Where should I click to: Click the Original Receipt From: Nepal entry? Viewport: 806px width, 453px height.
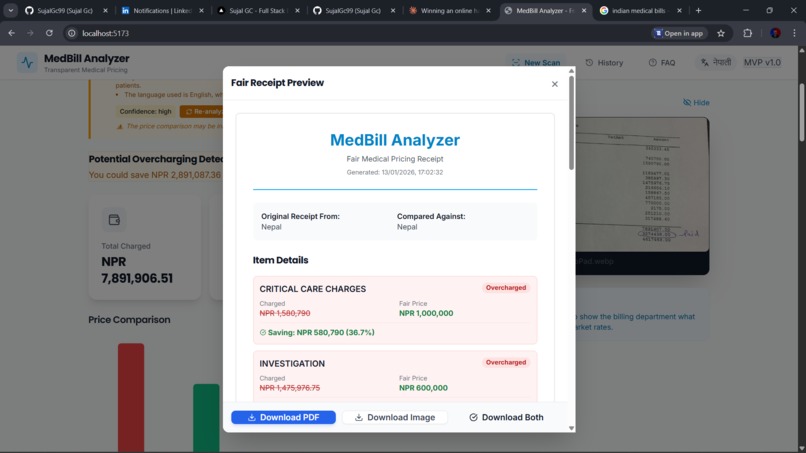point(300,222)
